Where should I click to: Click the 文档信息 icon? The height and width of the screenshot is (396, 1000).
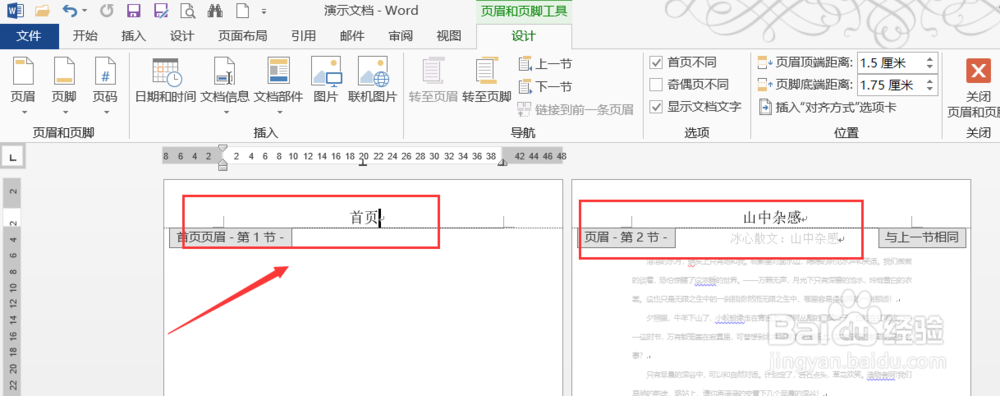point(224,71)
